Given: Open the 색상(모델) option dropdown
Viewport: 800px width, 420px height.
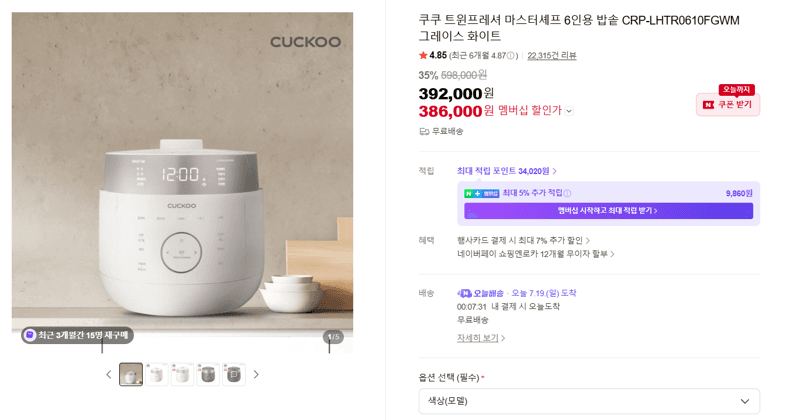Looking at the screenshot, I should click(x=589, y=401).
